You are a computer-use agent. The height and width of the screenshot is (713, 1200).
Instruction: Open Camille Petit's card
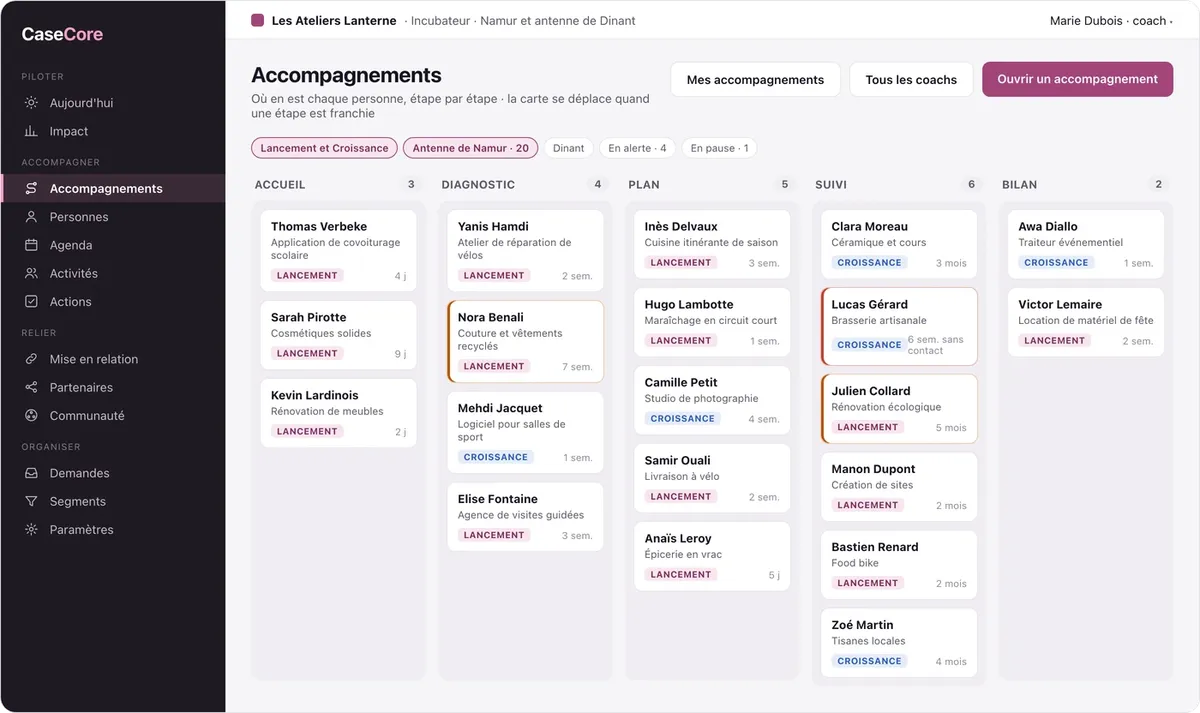[x=712, y=400]
